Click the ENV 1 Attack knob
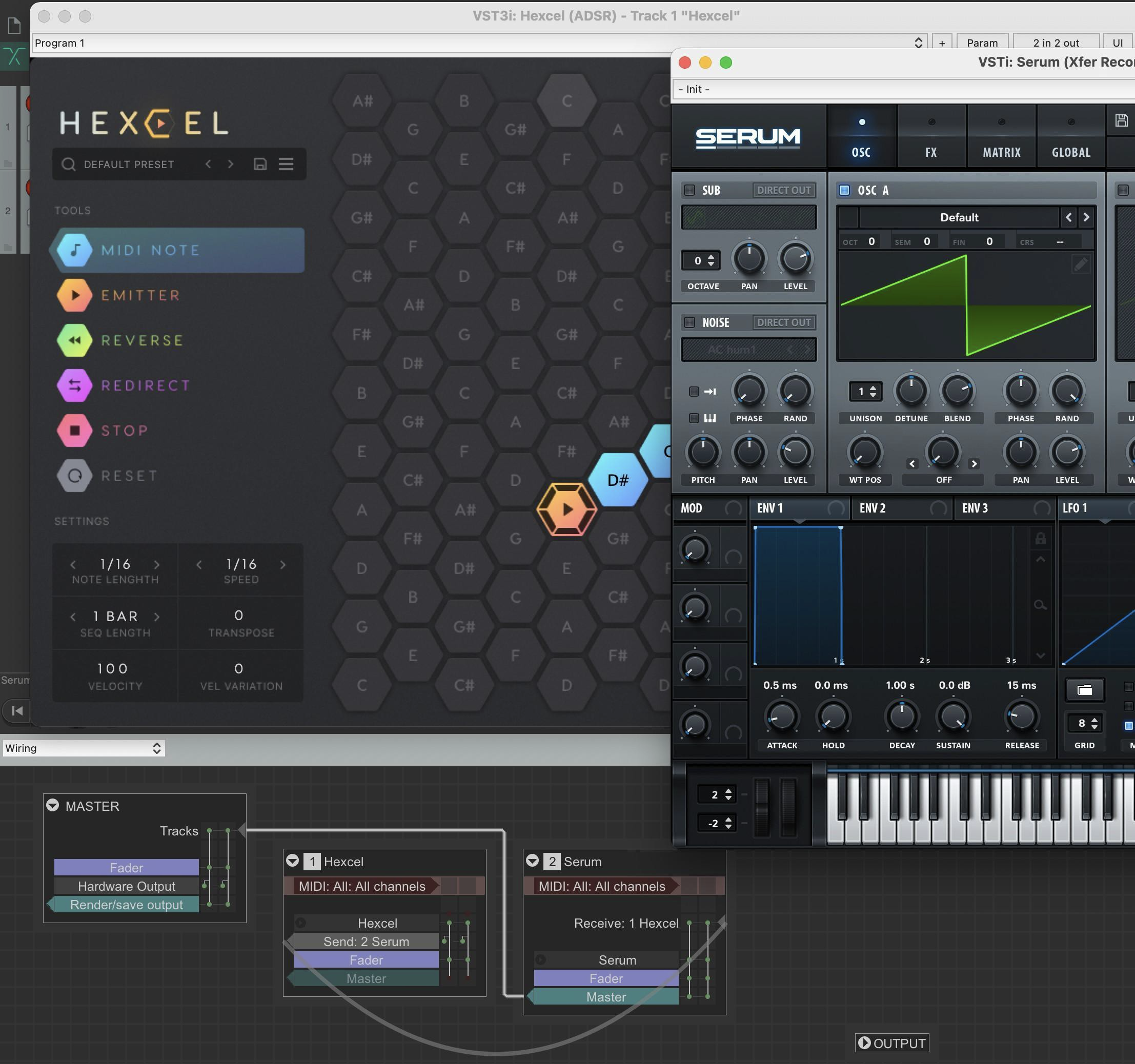Viewport: 1135px width, 1064px height. 782,718
